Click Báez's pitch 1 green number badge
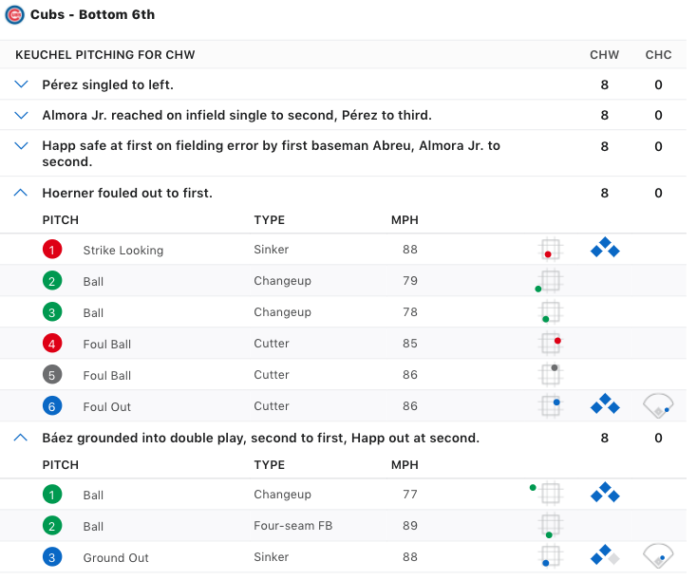Viewport: 697px width, 580px height. click(x=52, y=494)
